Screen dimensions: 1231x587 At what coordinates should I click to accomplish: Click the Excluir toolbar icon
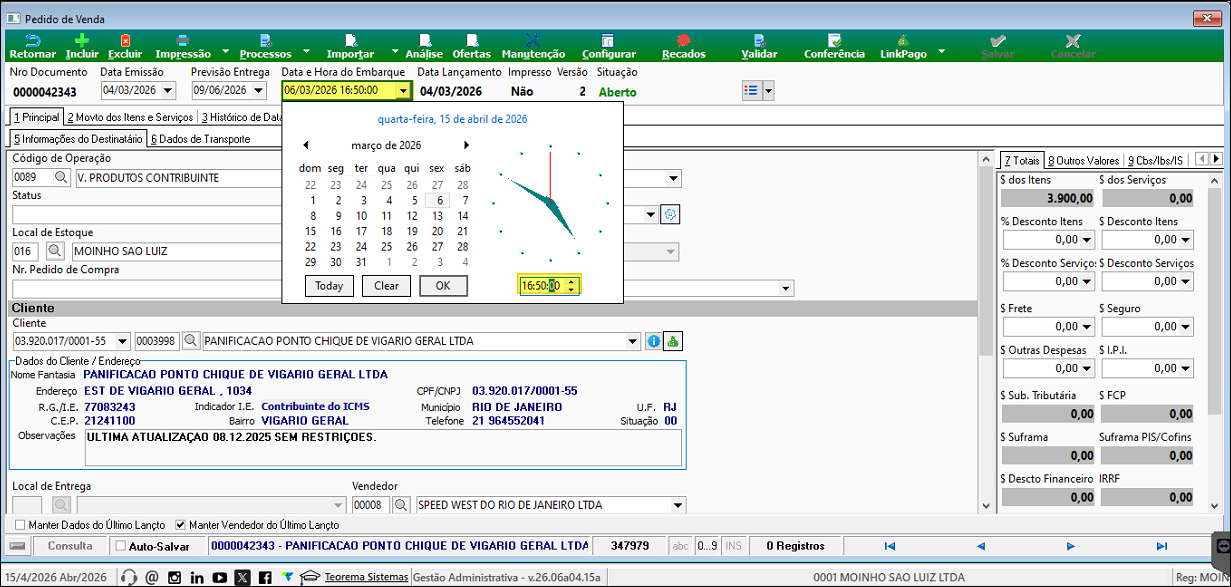tap(125, 40)
